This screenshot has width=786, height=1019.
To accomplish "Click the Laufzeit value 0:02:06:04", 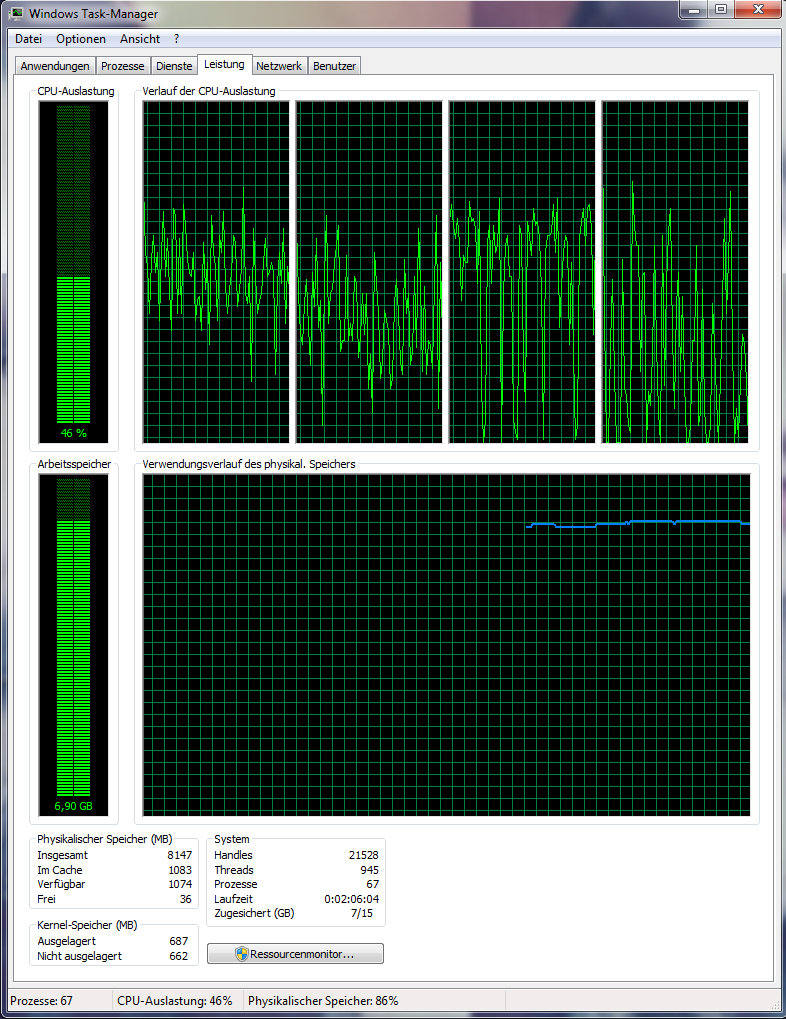I will (352, 899).
